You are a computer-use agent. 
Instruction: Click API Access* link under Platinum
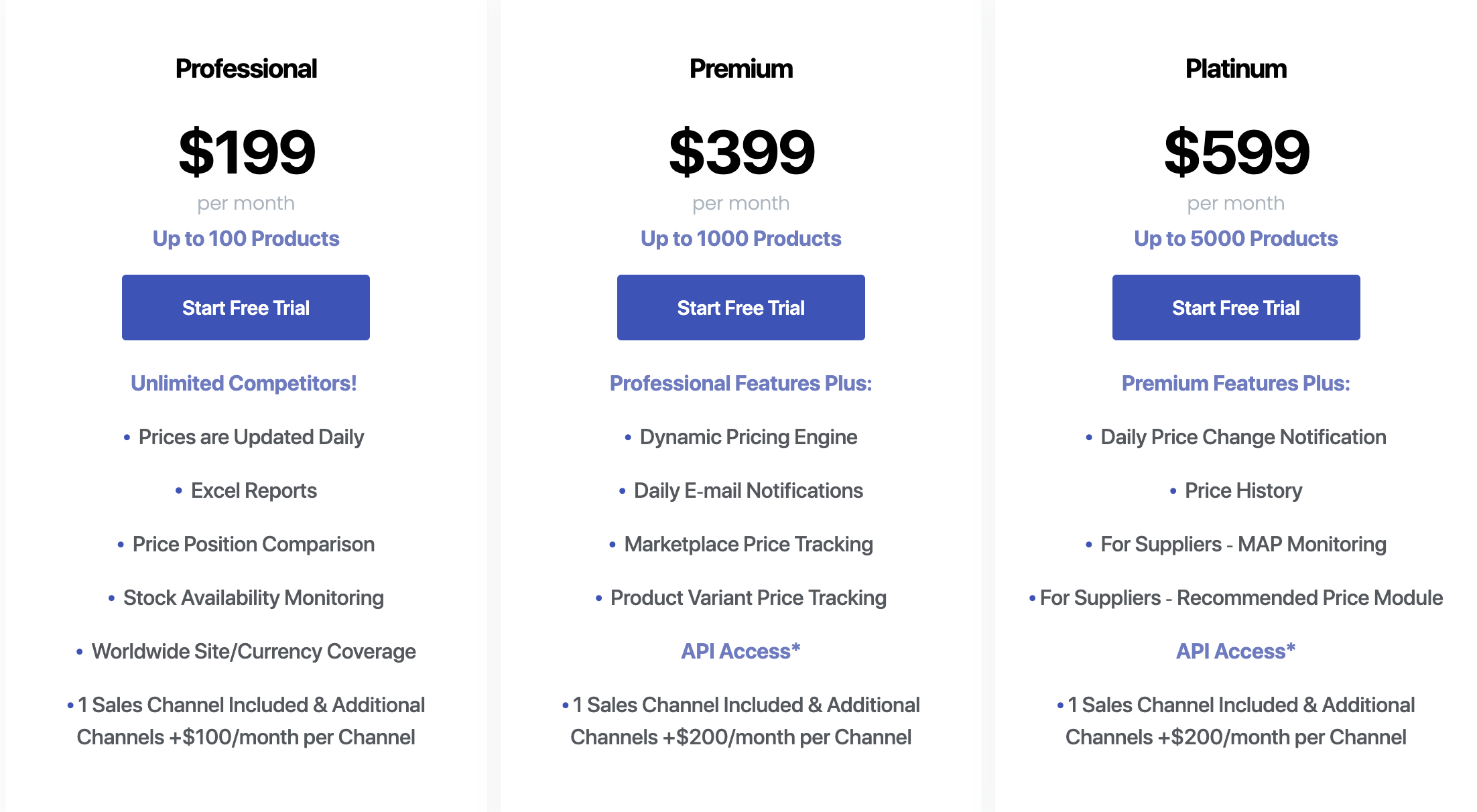pos(1236,651)
